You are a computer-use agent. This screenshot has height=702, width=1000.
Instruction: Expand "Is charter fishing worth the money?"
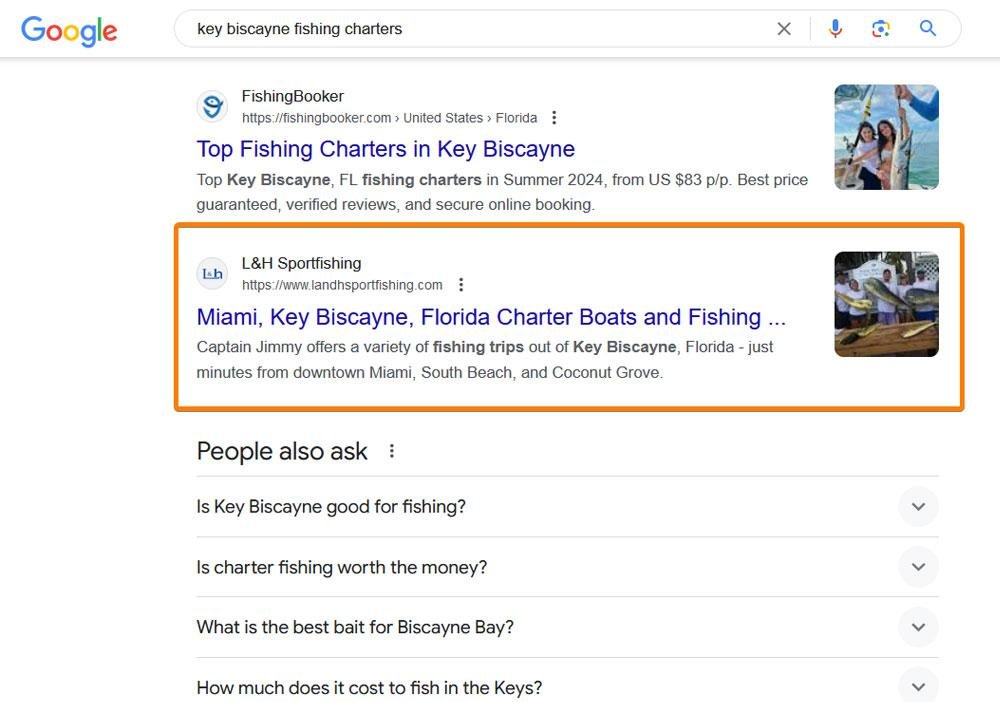click(x=918, y=567)
